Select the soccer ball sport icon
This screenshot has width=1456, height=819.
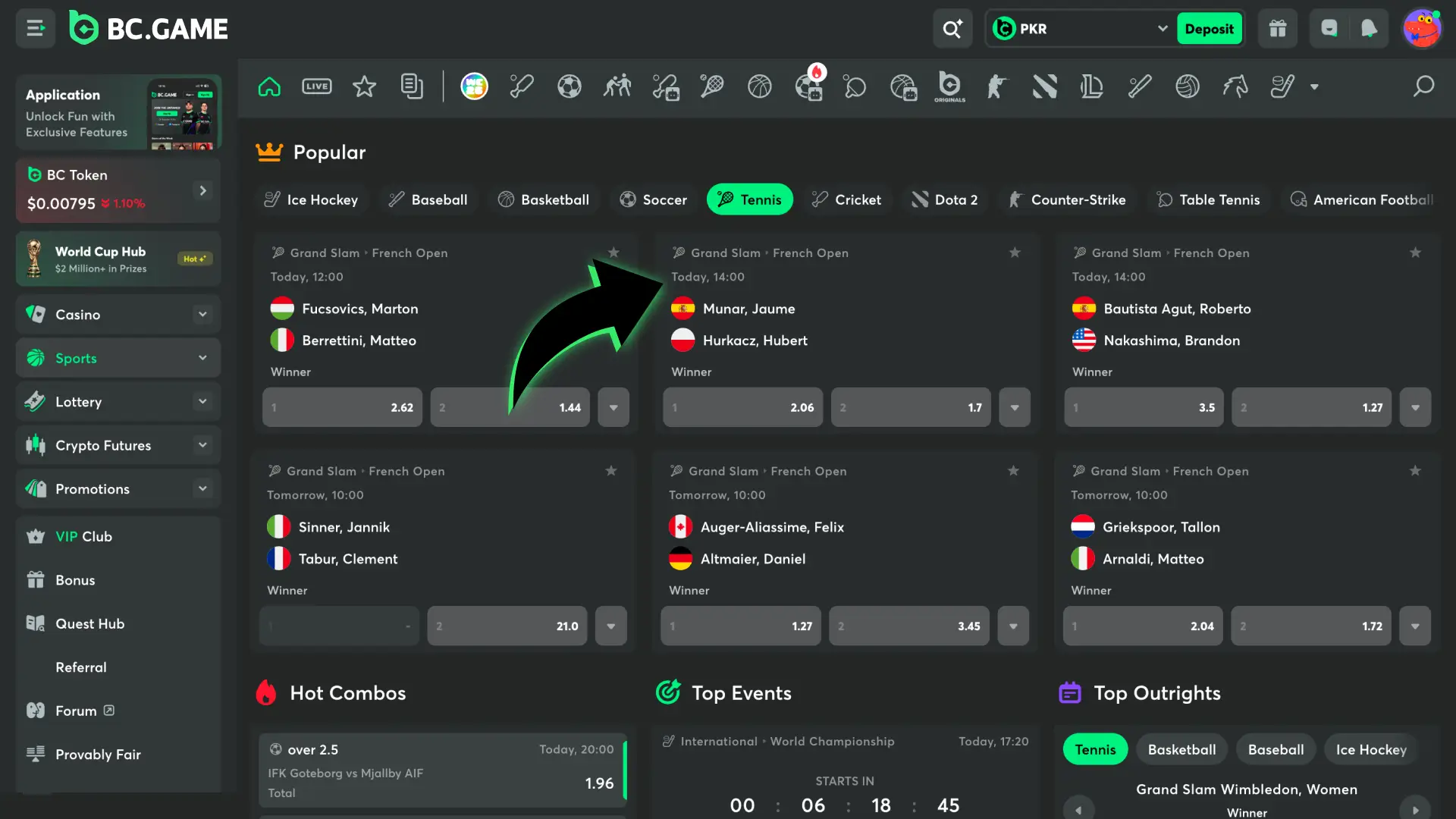tap(570, 86)
